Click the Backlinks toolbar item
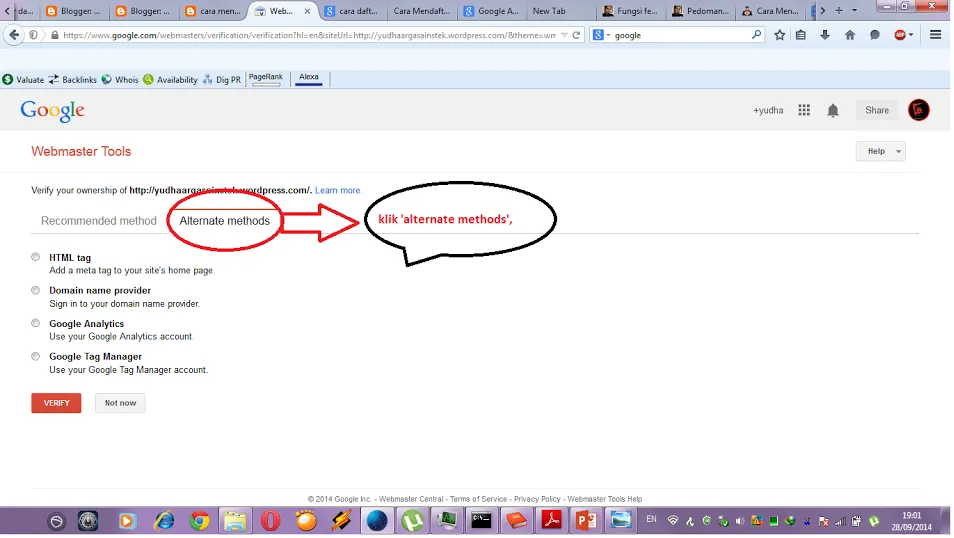This screenshot has height=538, width=954. [72, 80]
